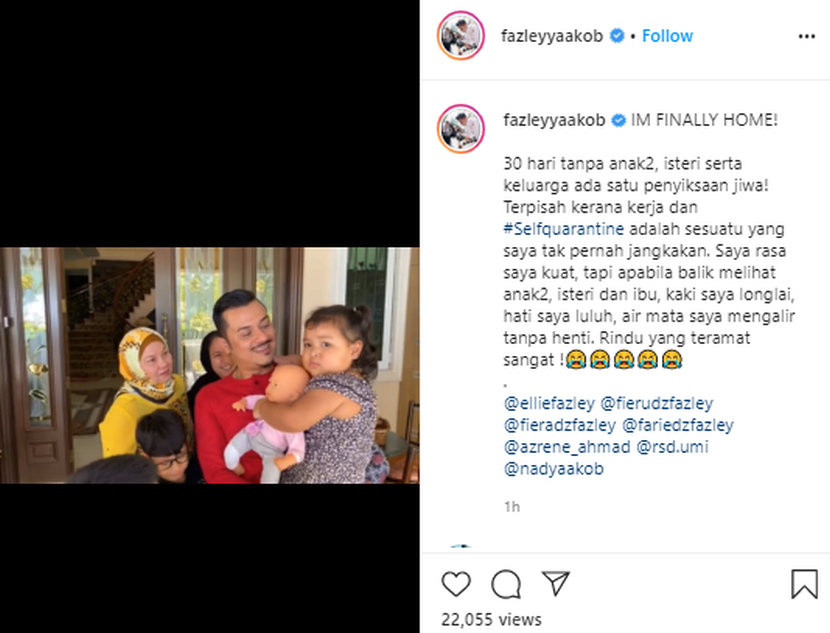Click the 1h post timestamp
The image size is (830, 633).
[x=512, y=507]
